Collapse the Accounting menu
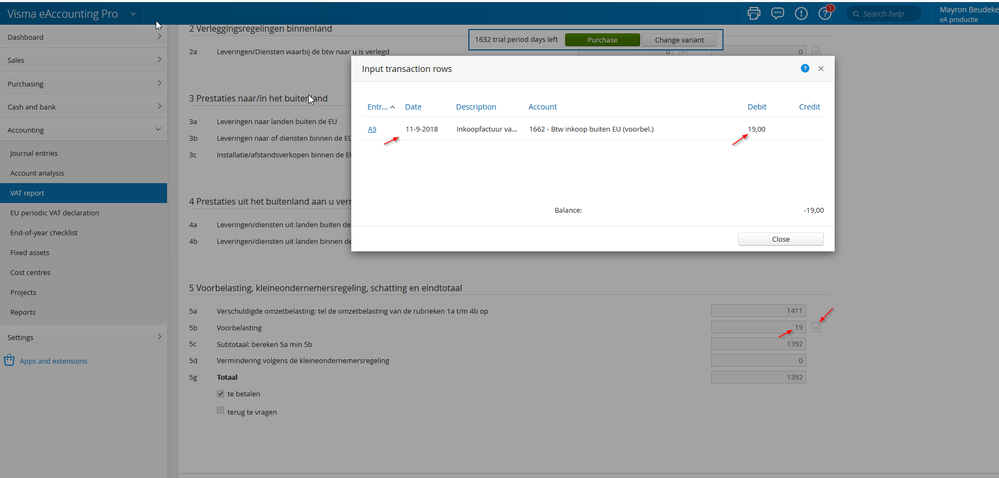 pos(83,130)
